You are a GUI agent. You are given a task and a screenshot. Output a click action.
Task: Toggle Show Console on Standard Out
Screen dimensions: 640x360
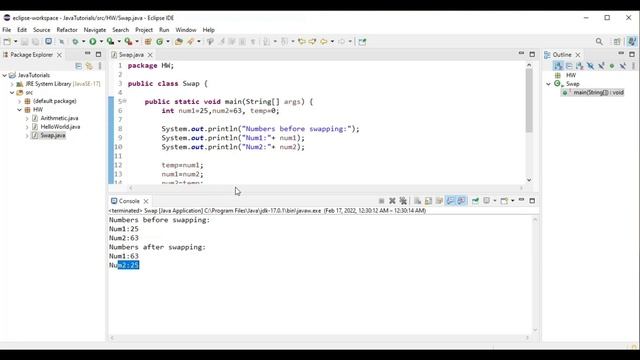point(450,201)
